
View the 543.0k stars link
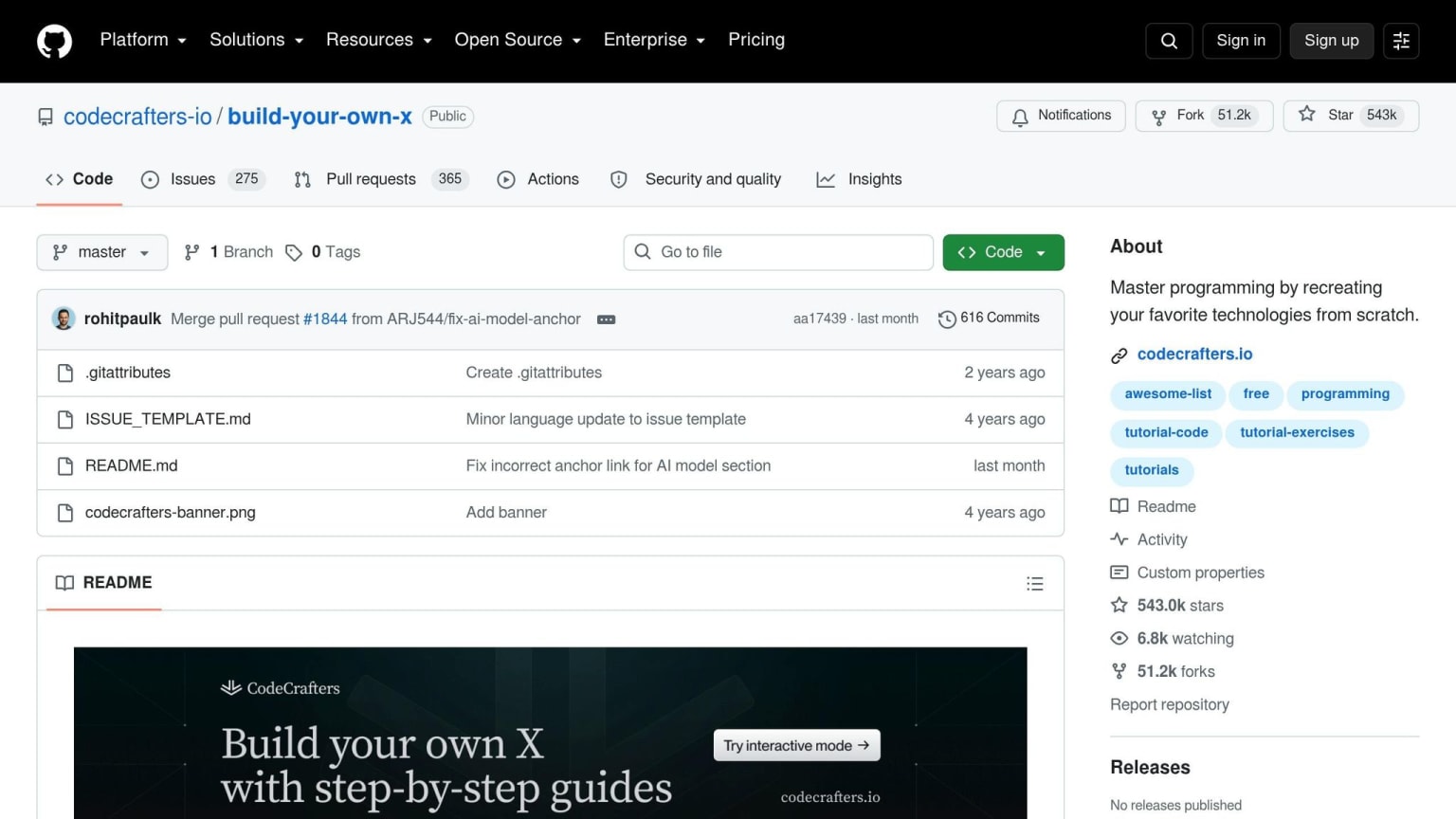click(x=1168, y=607)
